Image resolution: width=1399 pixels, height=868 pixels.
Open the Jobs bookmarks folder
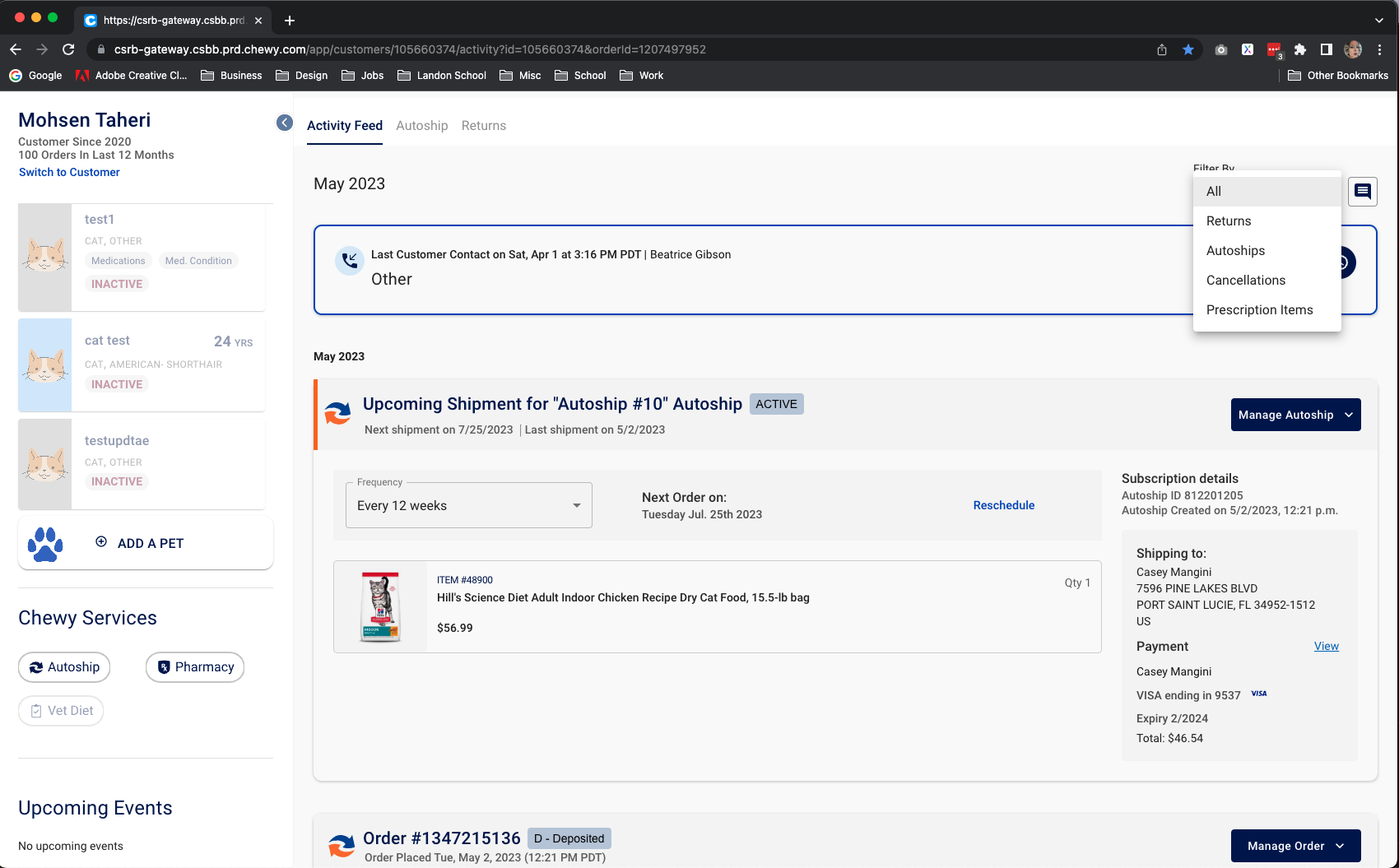tap(363, 75)
